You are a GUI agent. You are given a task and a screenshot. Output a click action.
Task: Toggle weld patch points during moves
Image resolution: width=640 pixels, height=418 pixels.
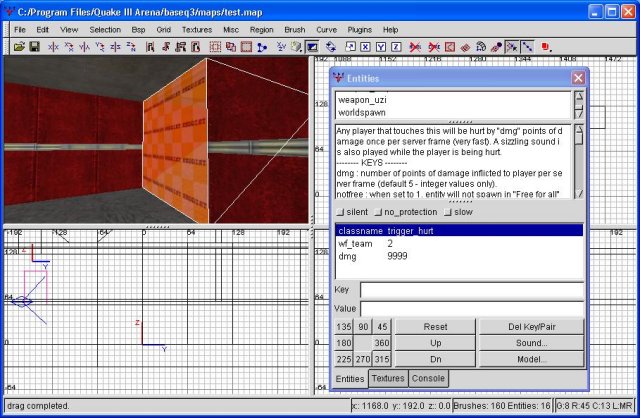coord(512,47)
